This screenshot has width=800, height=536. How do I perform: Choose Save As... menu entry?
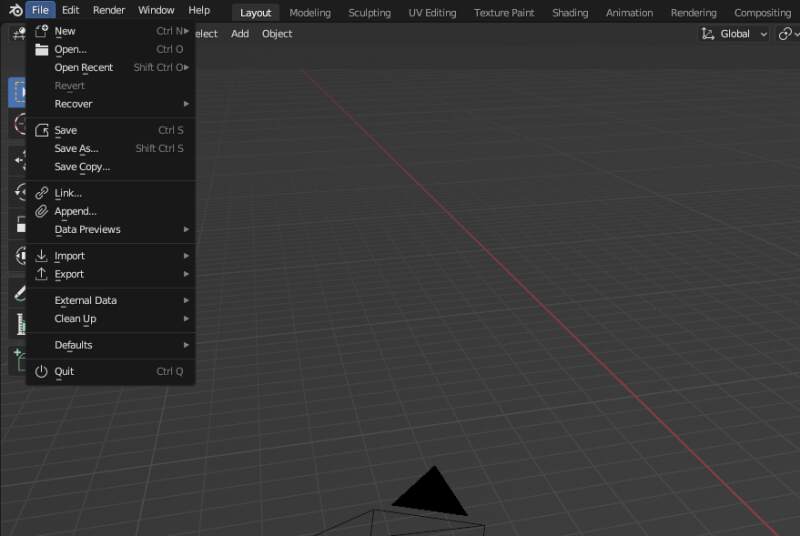pyautogui.click(x=111, y=148)
